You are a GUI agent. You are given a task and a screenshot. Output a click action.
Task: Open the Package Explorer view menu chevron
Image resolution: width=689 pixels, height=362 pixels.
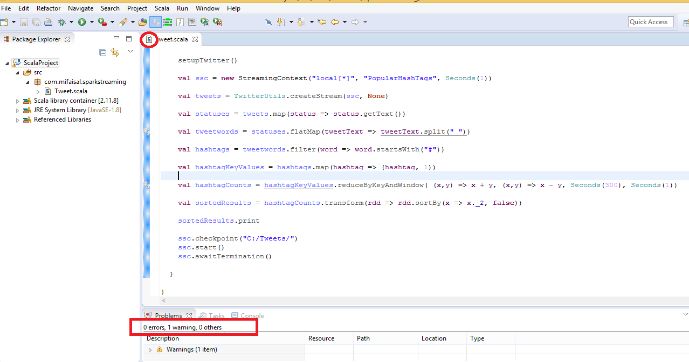pyautogui.click(x=130, y=52)
